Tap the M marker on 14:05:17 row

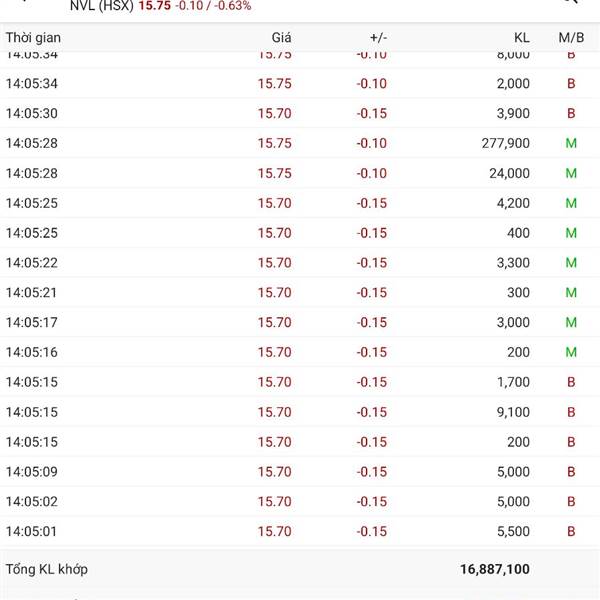coord(571,323)
